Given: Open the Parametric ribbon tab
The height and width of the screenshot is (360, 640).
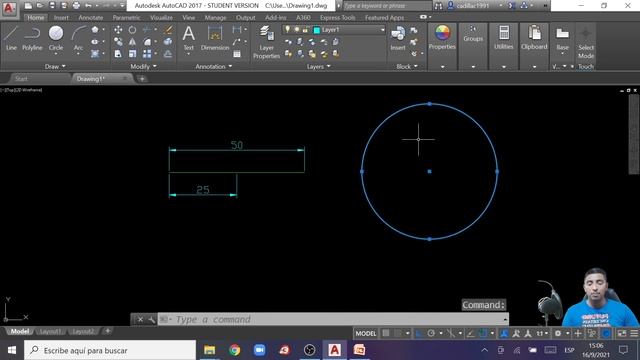Looking at the screenshot, I should 127,18.
